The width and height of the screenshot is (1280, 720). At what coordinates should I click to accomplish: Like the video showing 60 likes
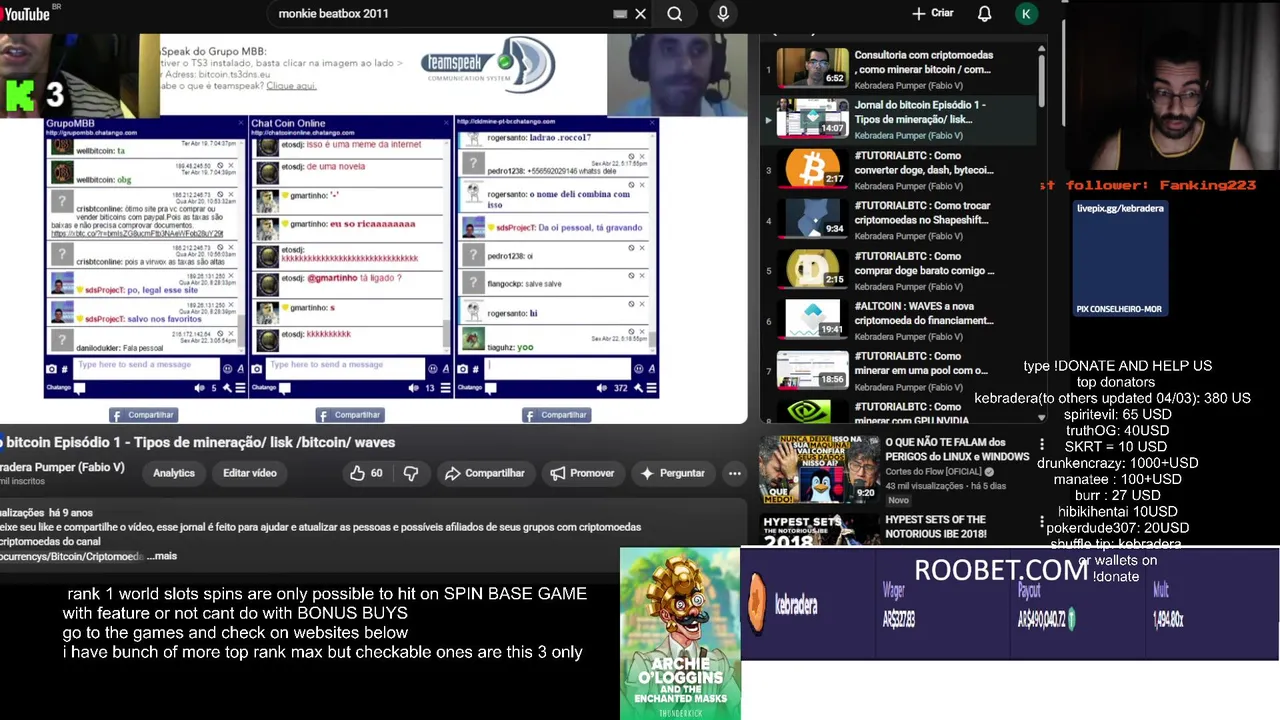pos(366,473)
